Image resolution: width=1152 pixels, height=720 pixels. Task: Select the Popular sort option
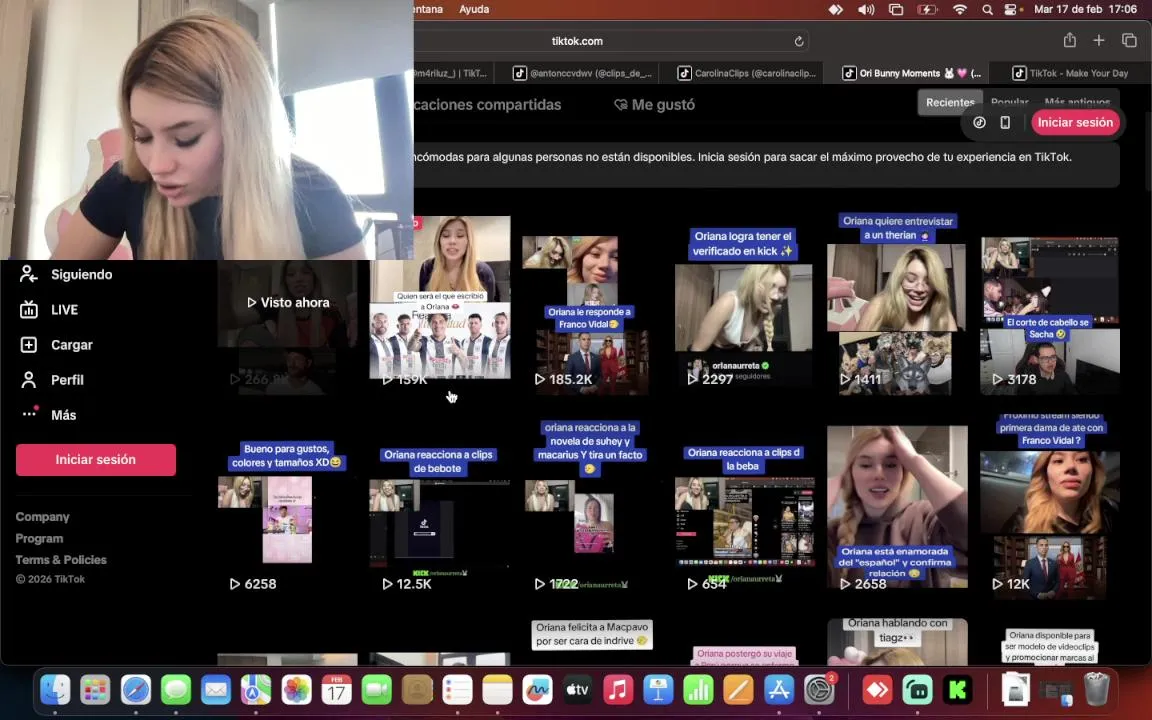pos(1009,102)
